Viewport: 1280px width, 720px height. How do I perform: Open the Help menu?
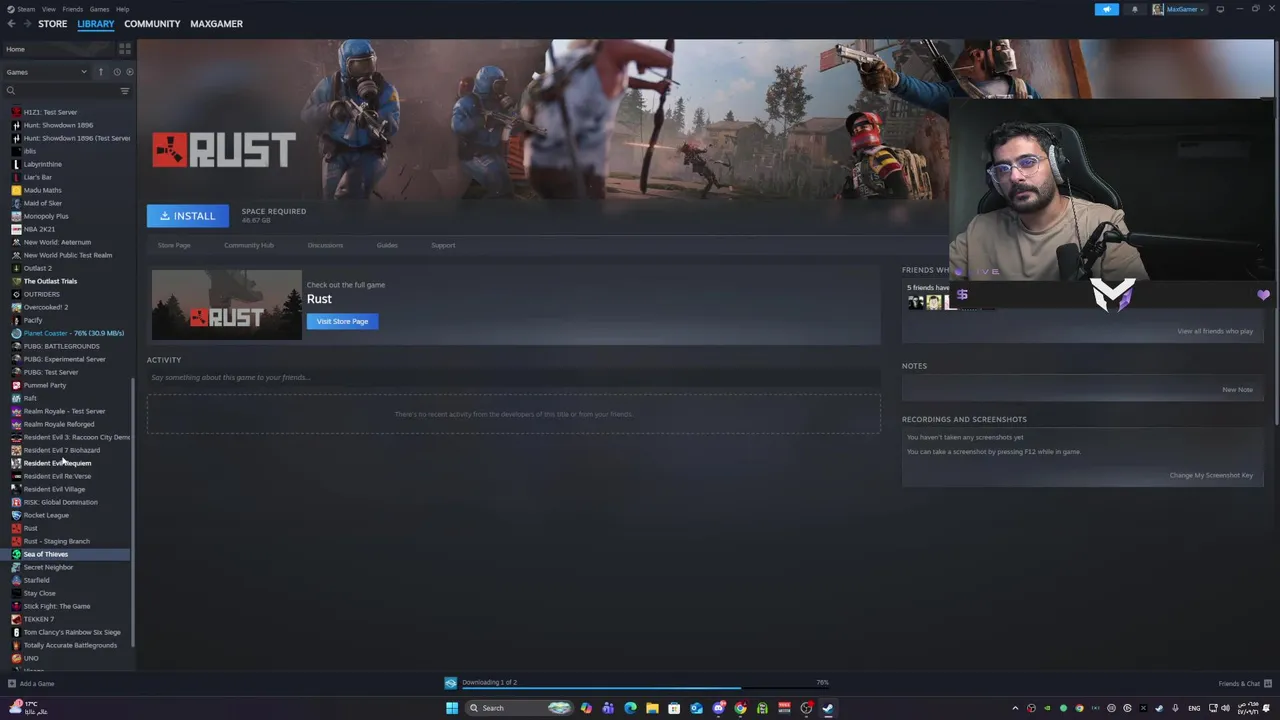(x=122, y=9)
